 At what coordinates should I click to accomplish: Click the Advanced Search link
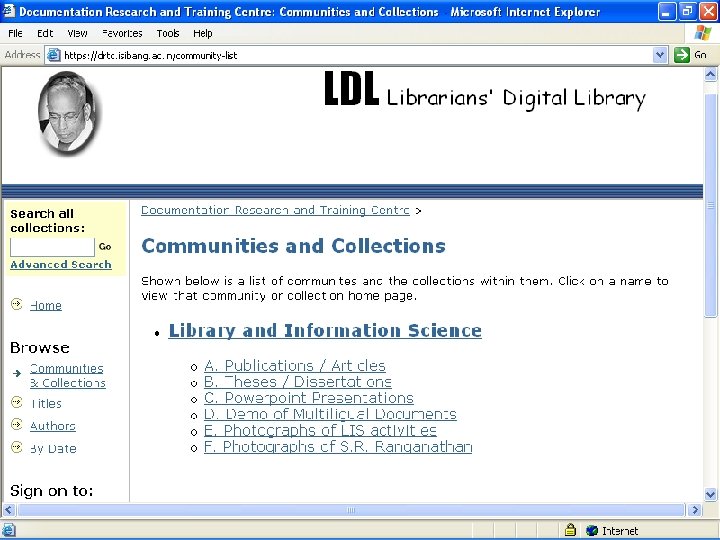click(x=61, y=264)
